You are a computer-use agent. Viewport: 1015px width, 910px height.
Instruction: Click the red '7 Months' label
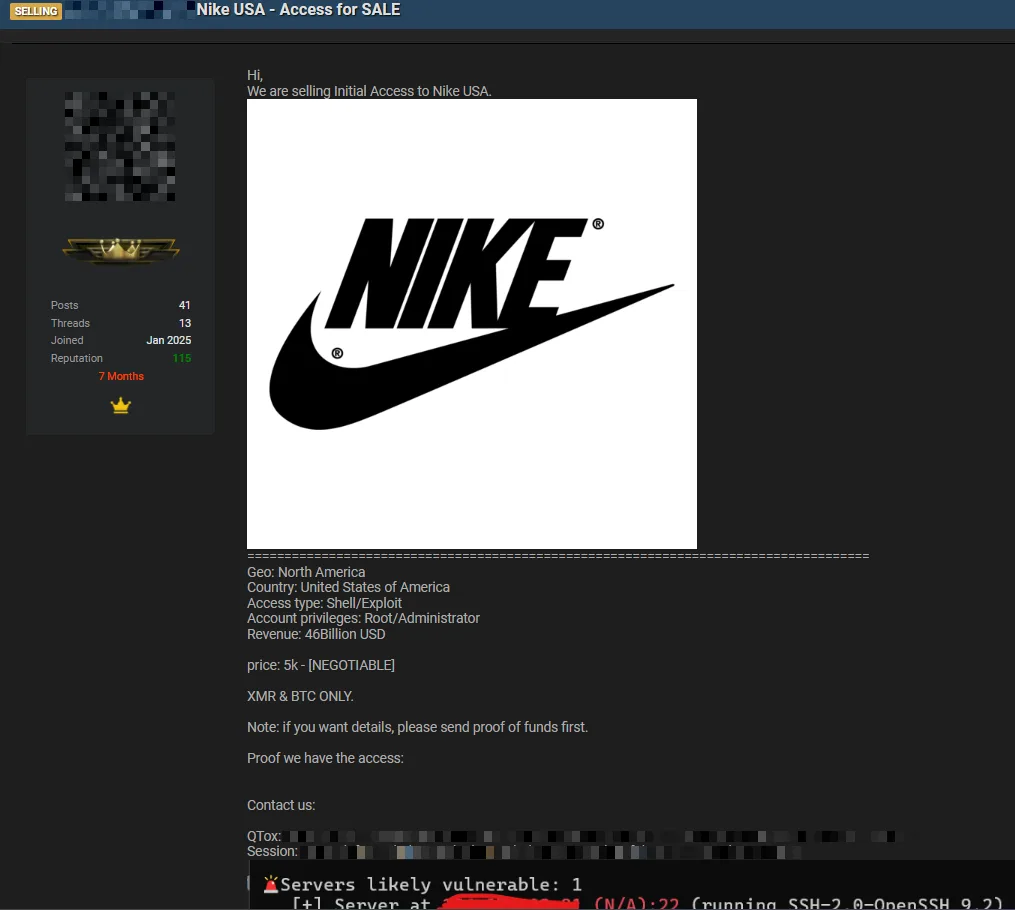[121, 376]
